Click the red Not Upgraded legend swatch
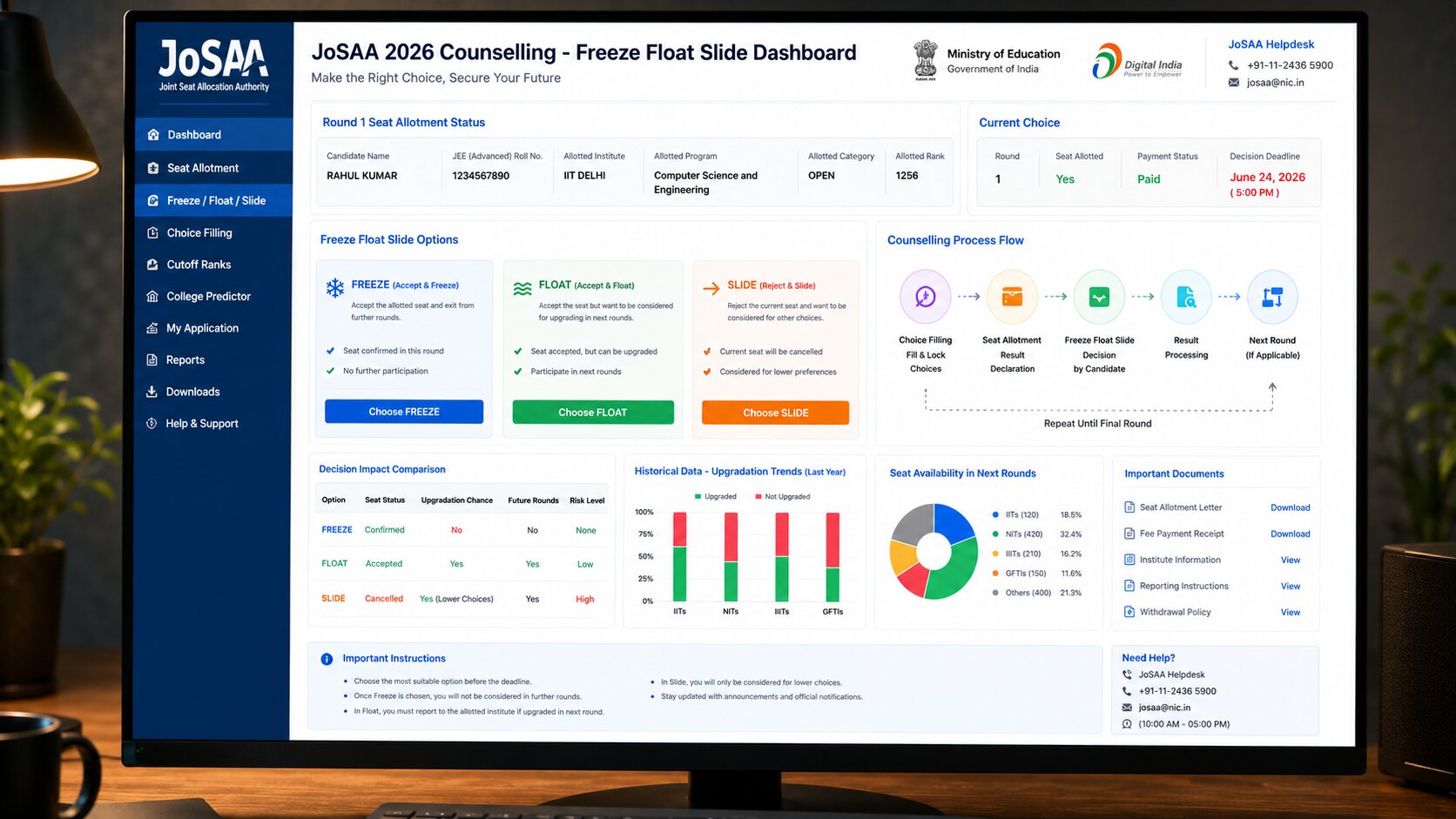Viewport: 1456px width, 819px height. click(758, 496)
